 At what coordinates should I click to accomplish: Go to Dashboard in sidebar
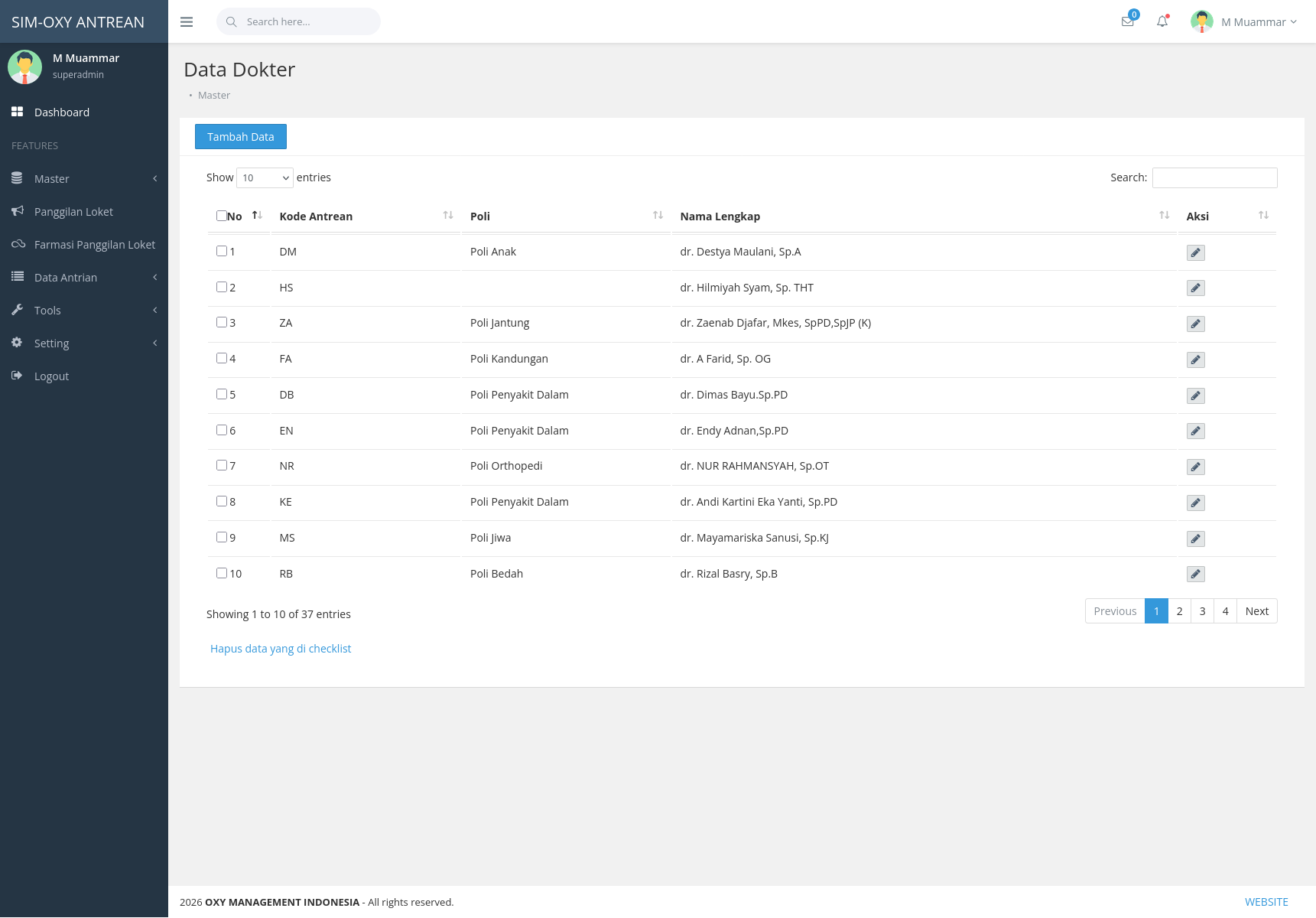click(x=84, y=112)
